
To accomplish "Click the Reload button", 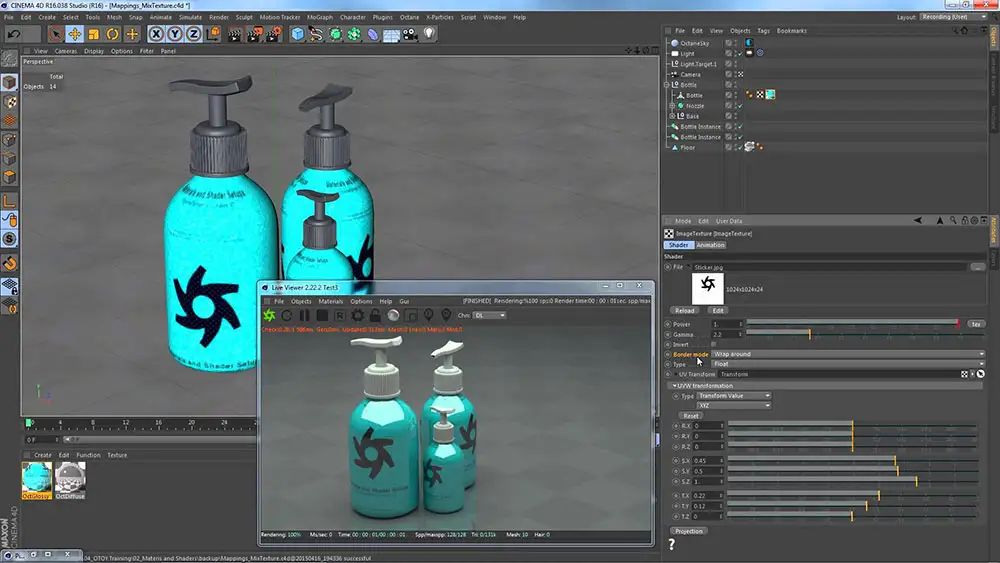I will [x=684, y=311].
